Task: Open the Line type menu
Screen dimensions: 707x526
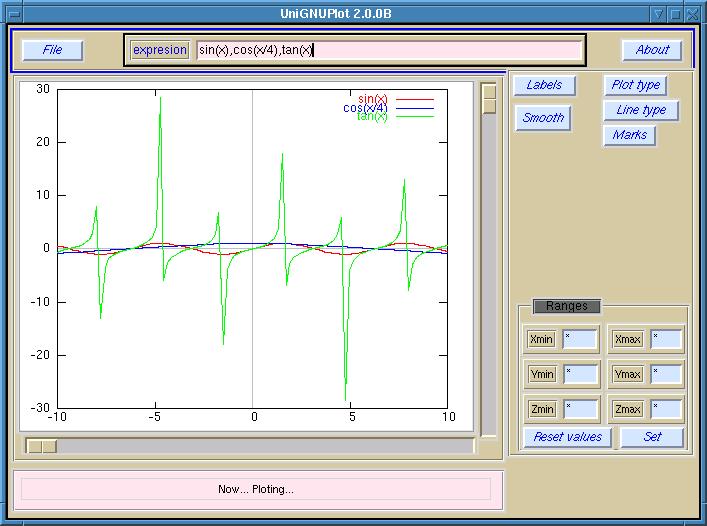Action: tap(640, 110)
